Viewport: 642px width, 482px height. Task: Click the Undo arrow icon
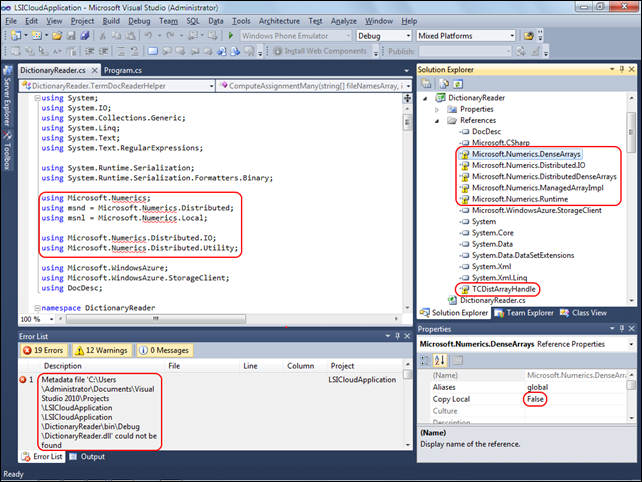[x=148, y=36]
